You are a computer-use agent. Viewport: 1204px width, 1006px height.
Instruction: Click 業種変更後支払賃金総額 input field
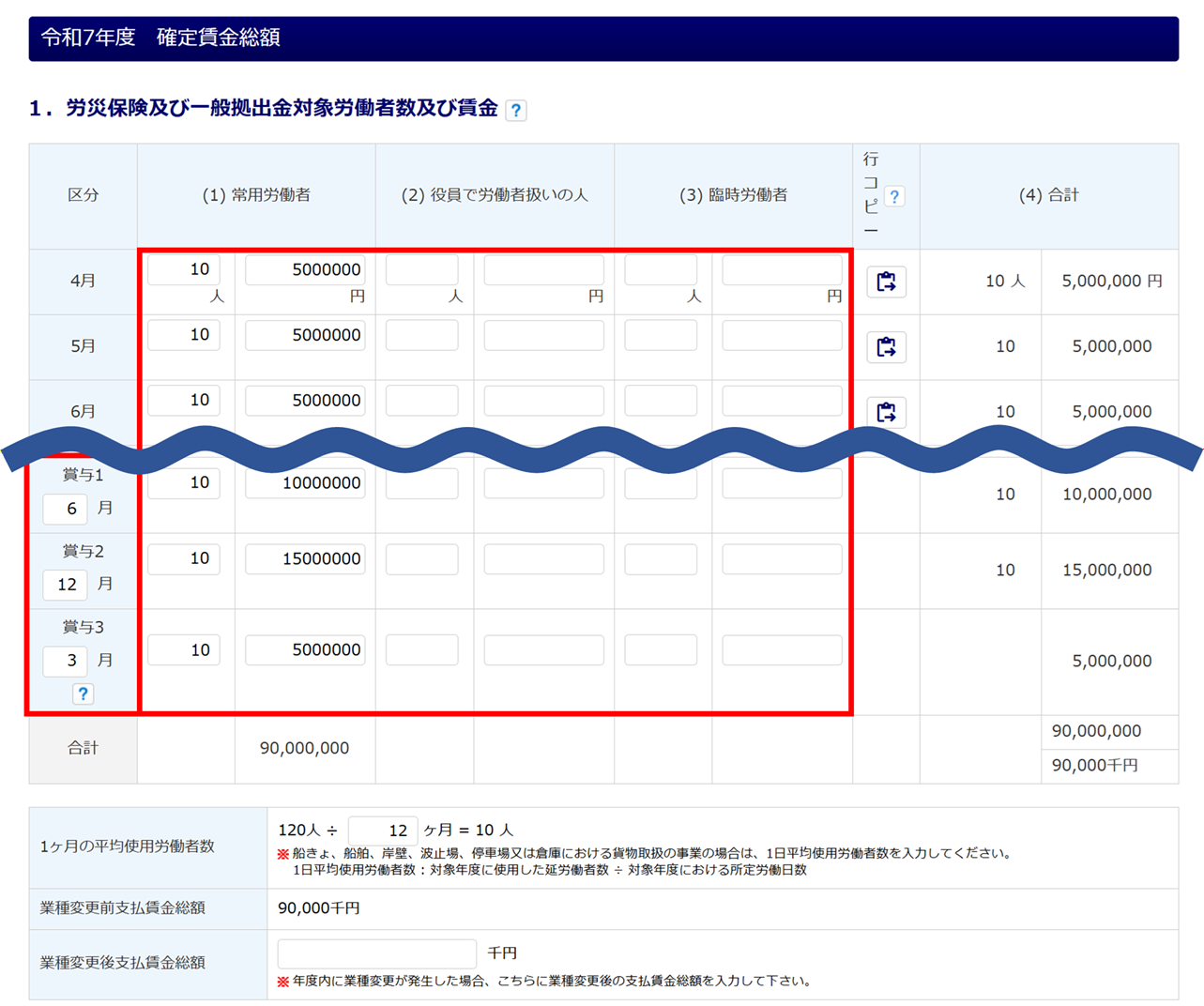(x=376, y=953)
